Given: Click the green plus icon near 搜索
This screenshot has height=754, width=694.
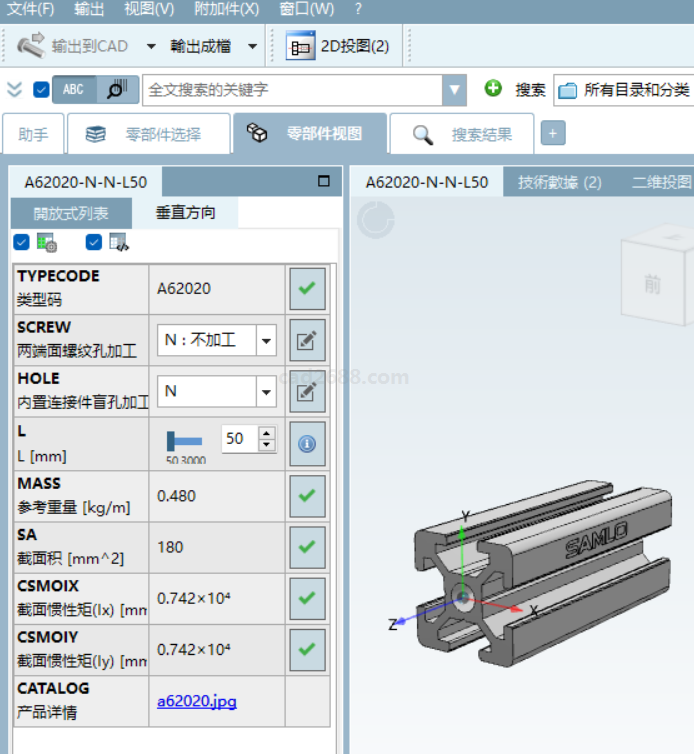Looking at the screenshot, I should pyautogui.click(x=493, y=89).
